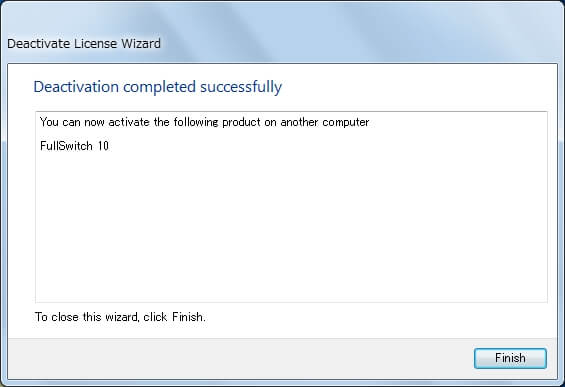Click the 'Deactivate License Wizard' window title

point(84,44)
